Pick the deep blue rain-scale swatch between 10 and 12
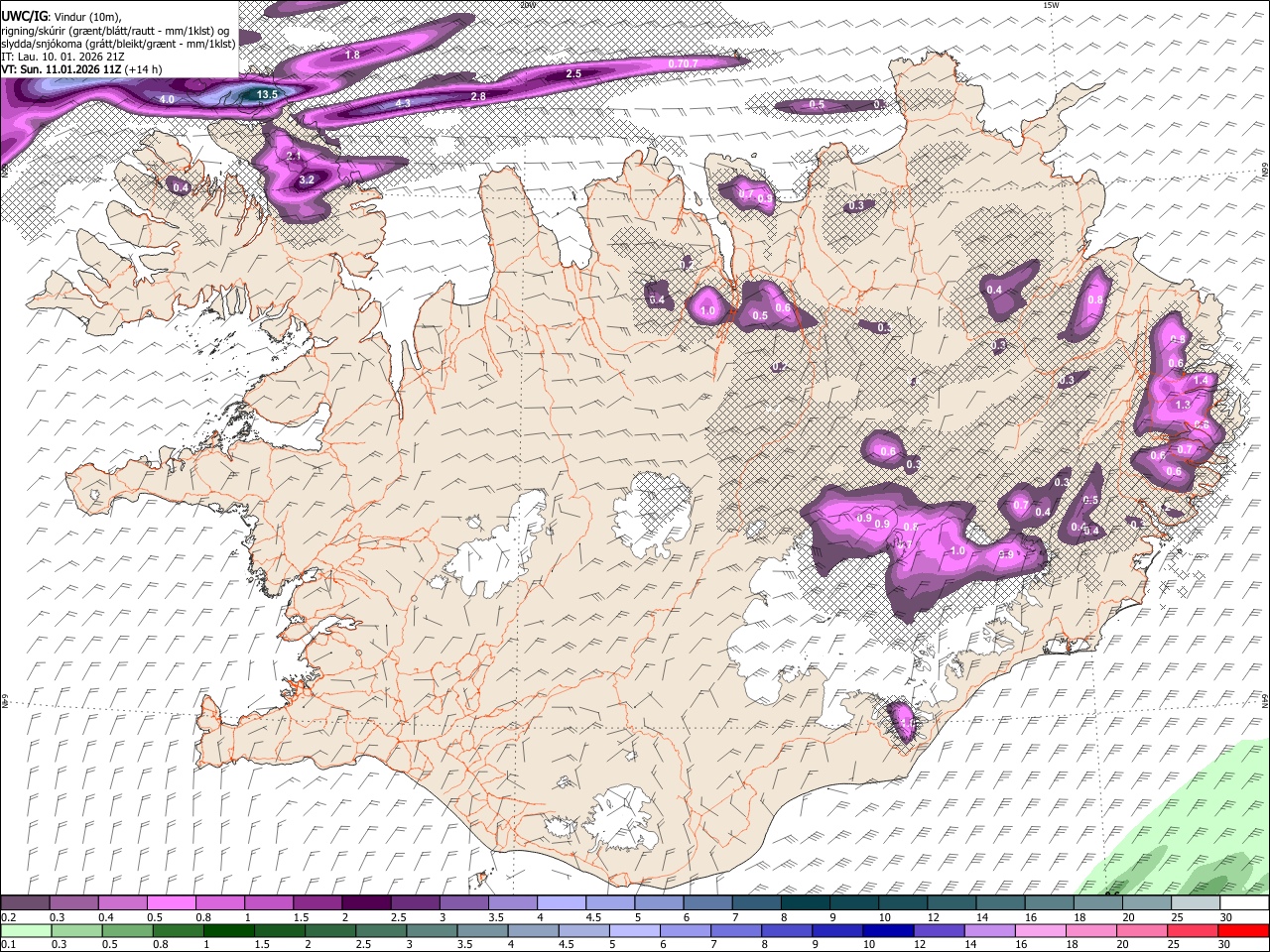This screenshot has width=1270, height=952. (x=888, y=930)
